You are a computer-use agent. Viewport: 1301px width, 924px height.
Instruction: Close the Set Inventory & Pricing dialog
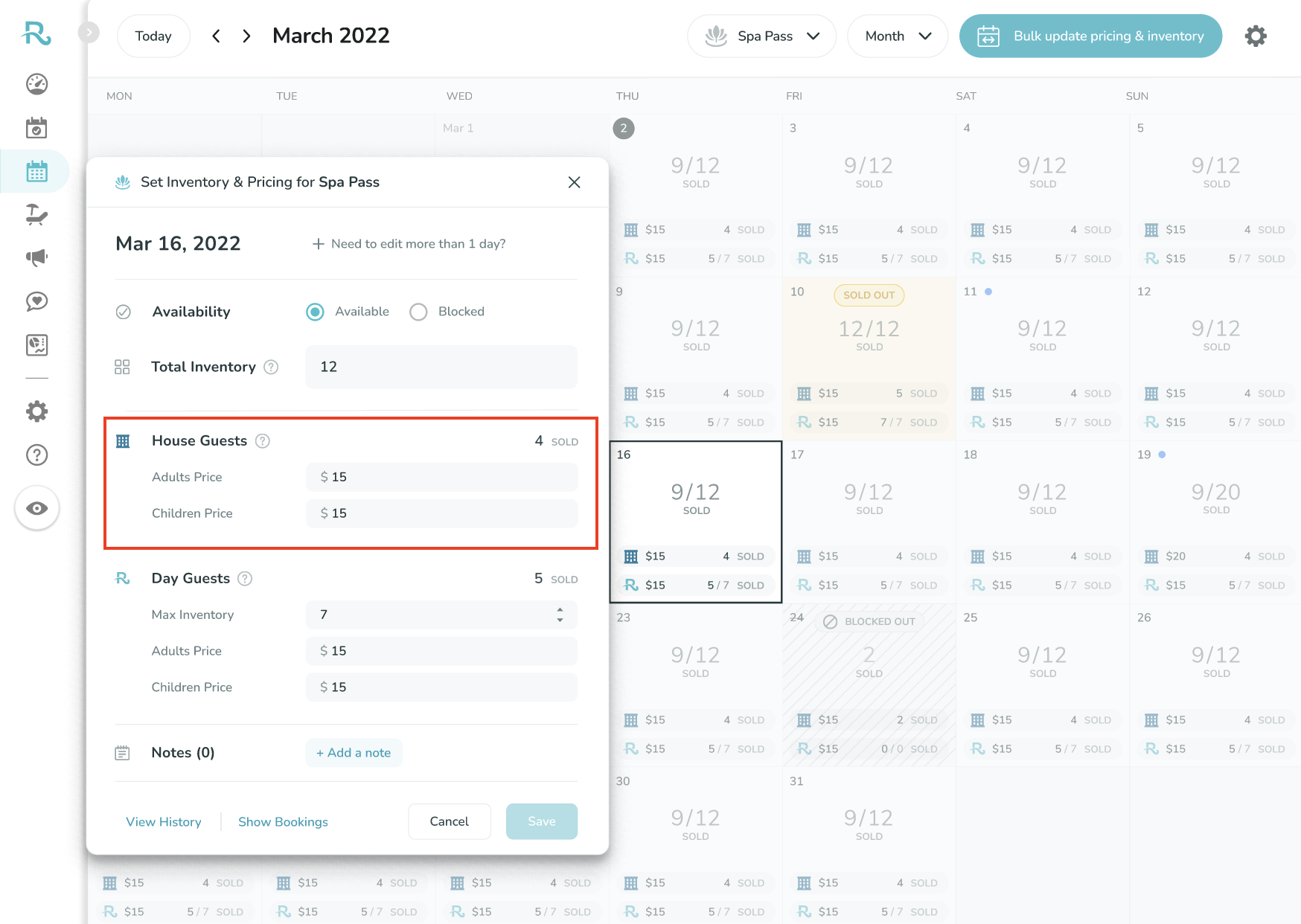coord(574,182)
